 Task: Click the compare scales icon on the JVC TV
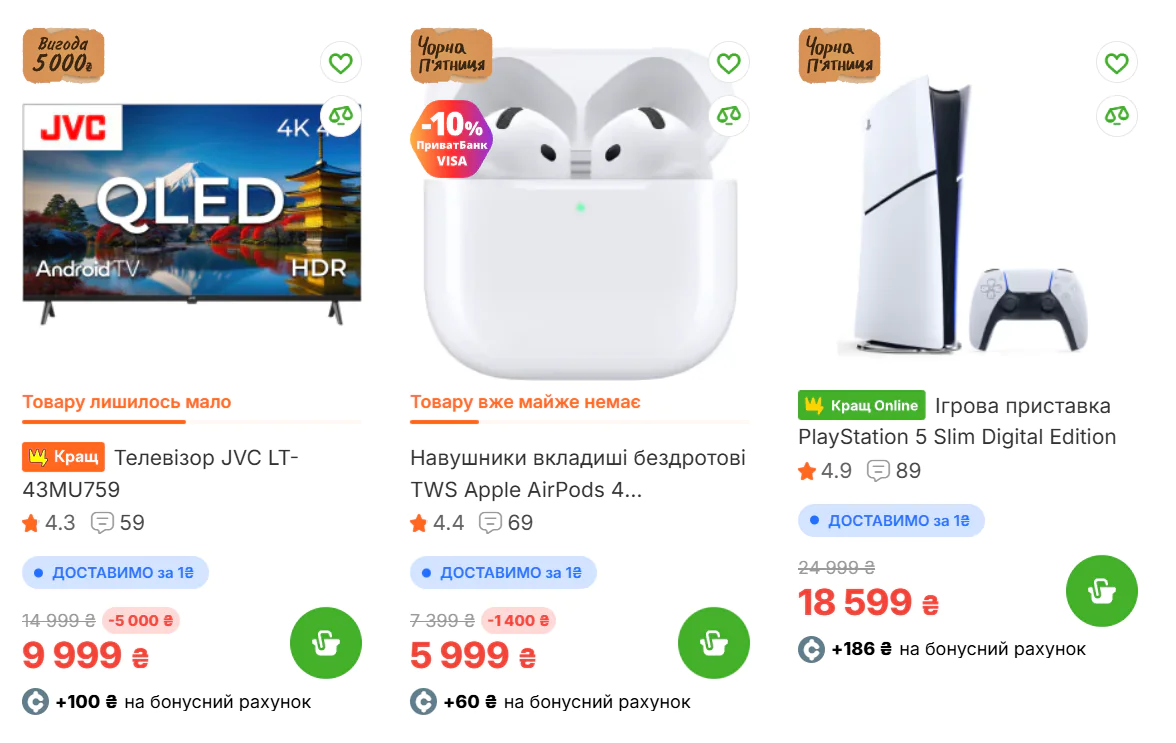click(341, 116)
